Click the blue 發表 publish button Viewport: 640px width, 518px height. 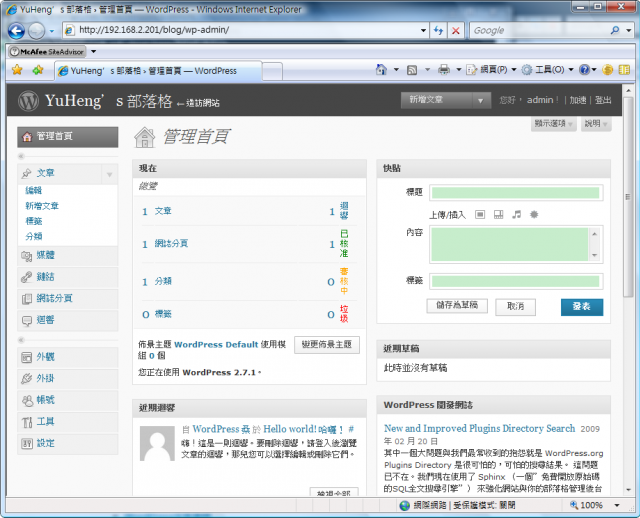(582, 307)
